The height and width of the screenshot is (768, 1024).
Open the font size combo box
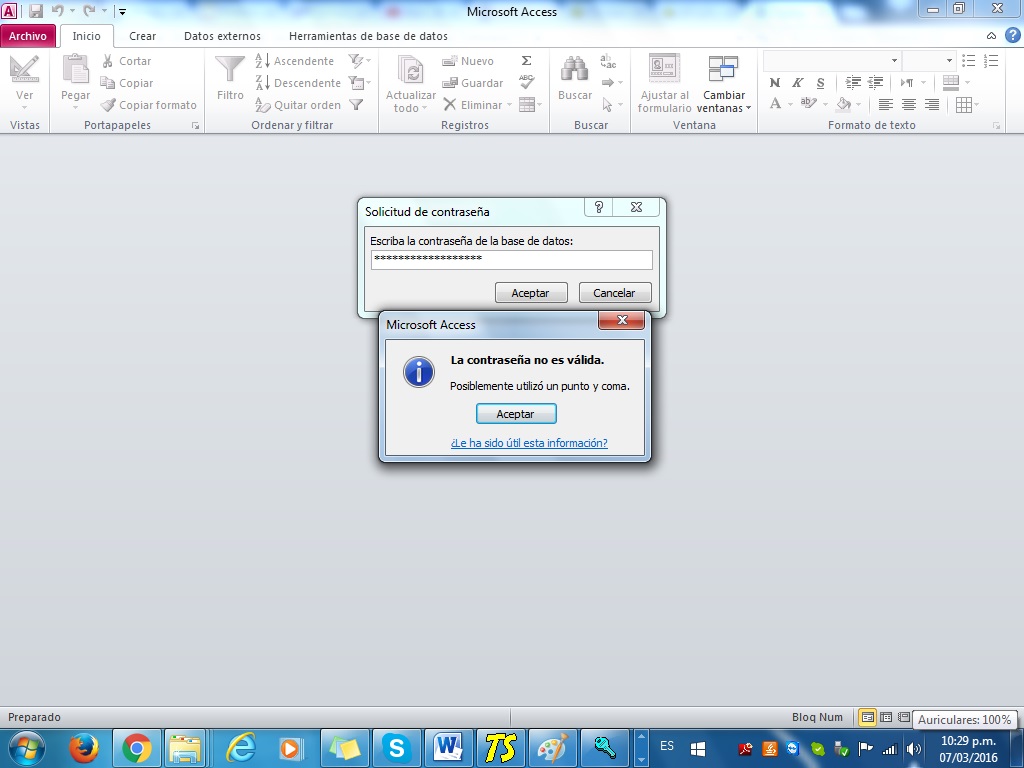929,61
